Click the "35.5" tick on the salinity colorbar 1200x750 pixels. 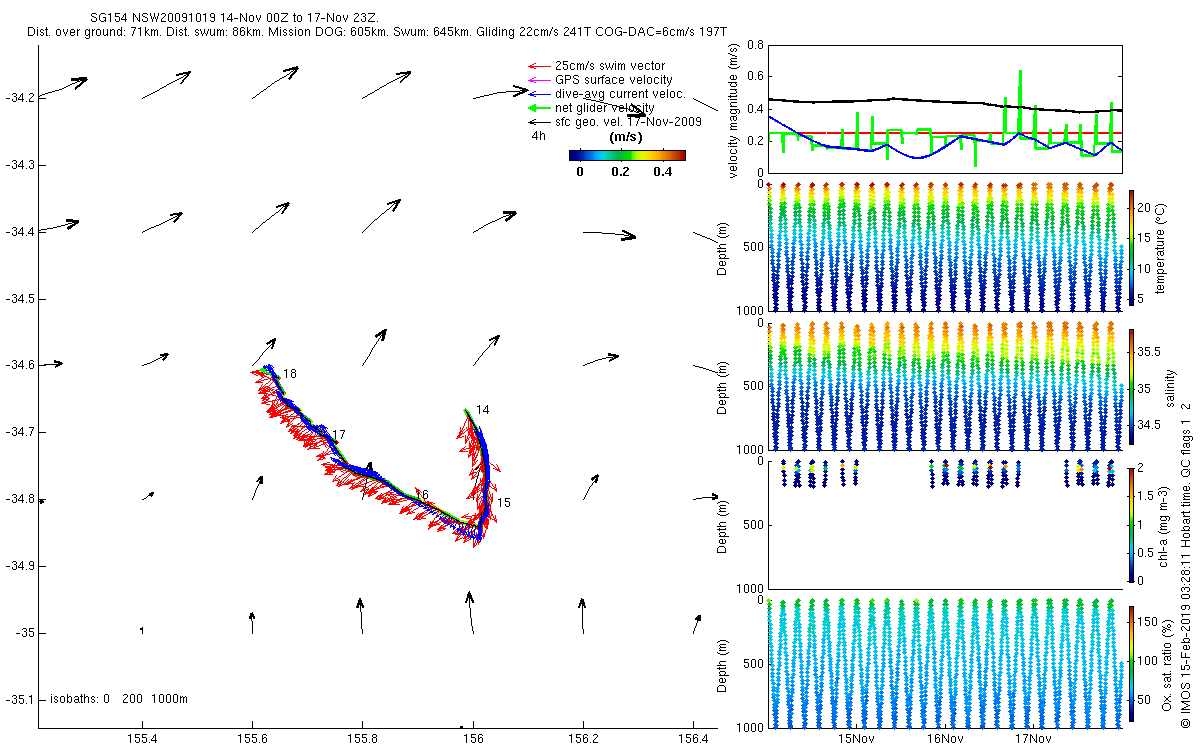coord(1150,352)
